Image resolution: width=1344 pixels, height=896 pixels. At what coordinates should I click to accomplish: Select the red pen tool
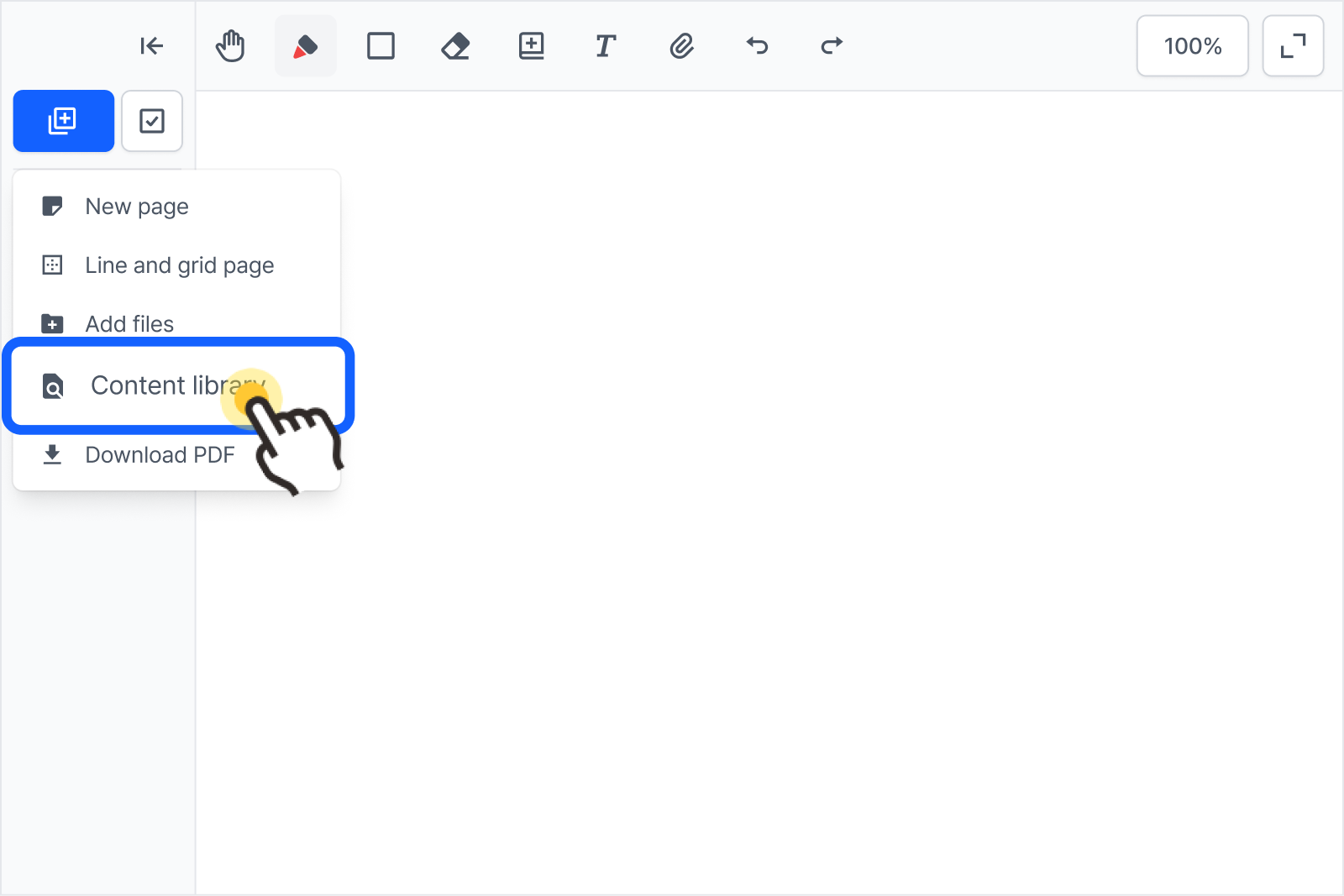306,46
